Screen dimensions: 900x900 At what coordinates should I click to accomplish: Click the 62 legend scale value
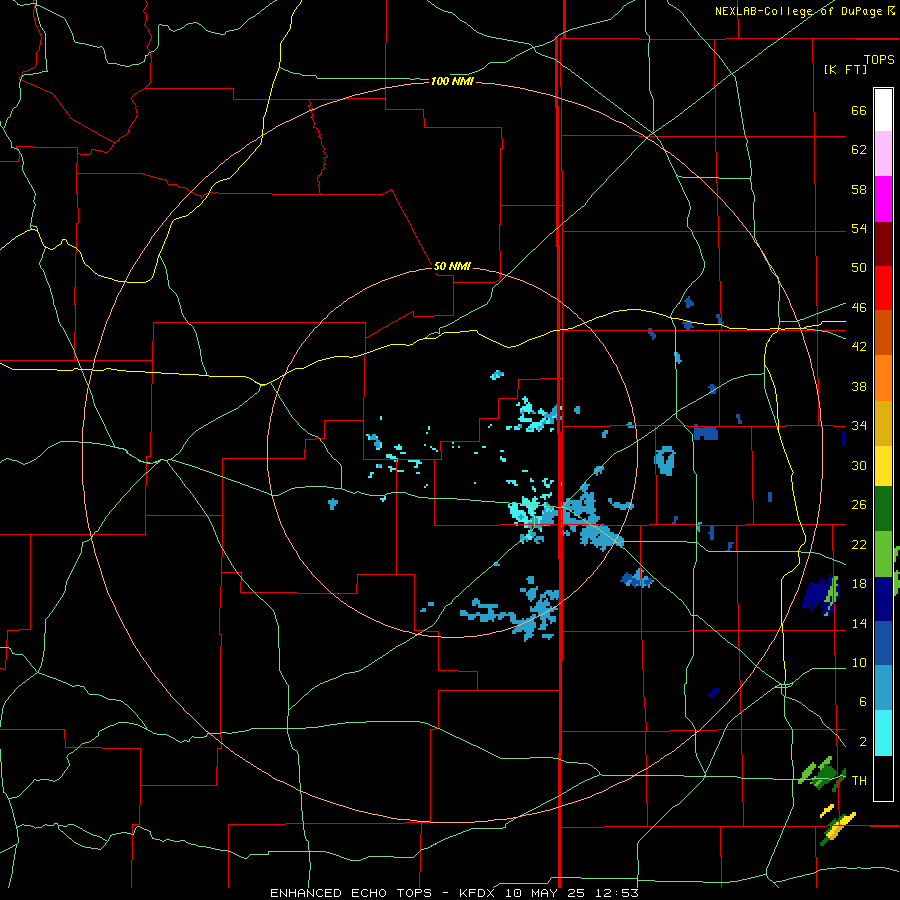pyautogui.click(x=859, y=150)
